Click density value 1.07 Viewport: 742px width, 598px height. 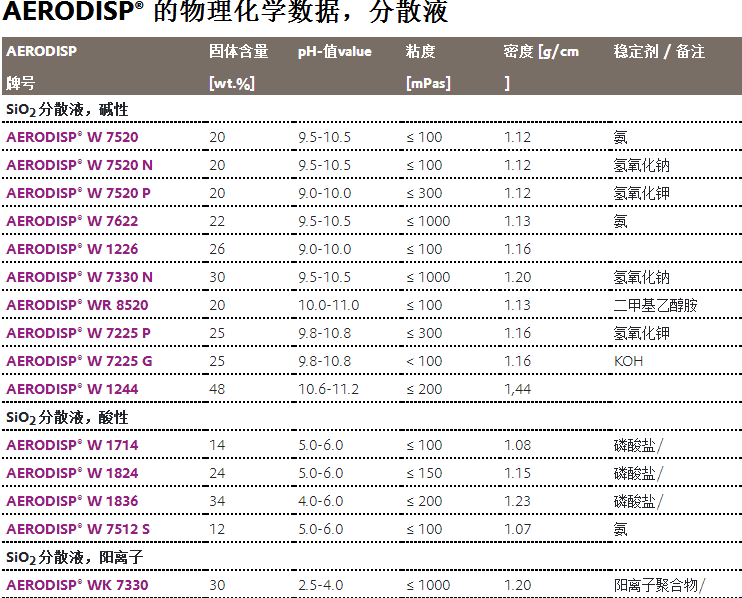pos(518,529)
